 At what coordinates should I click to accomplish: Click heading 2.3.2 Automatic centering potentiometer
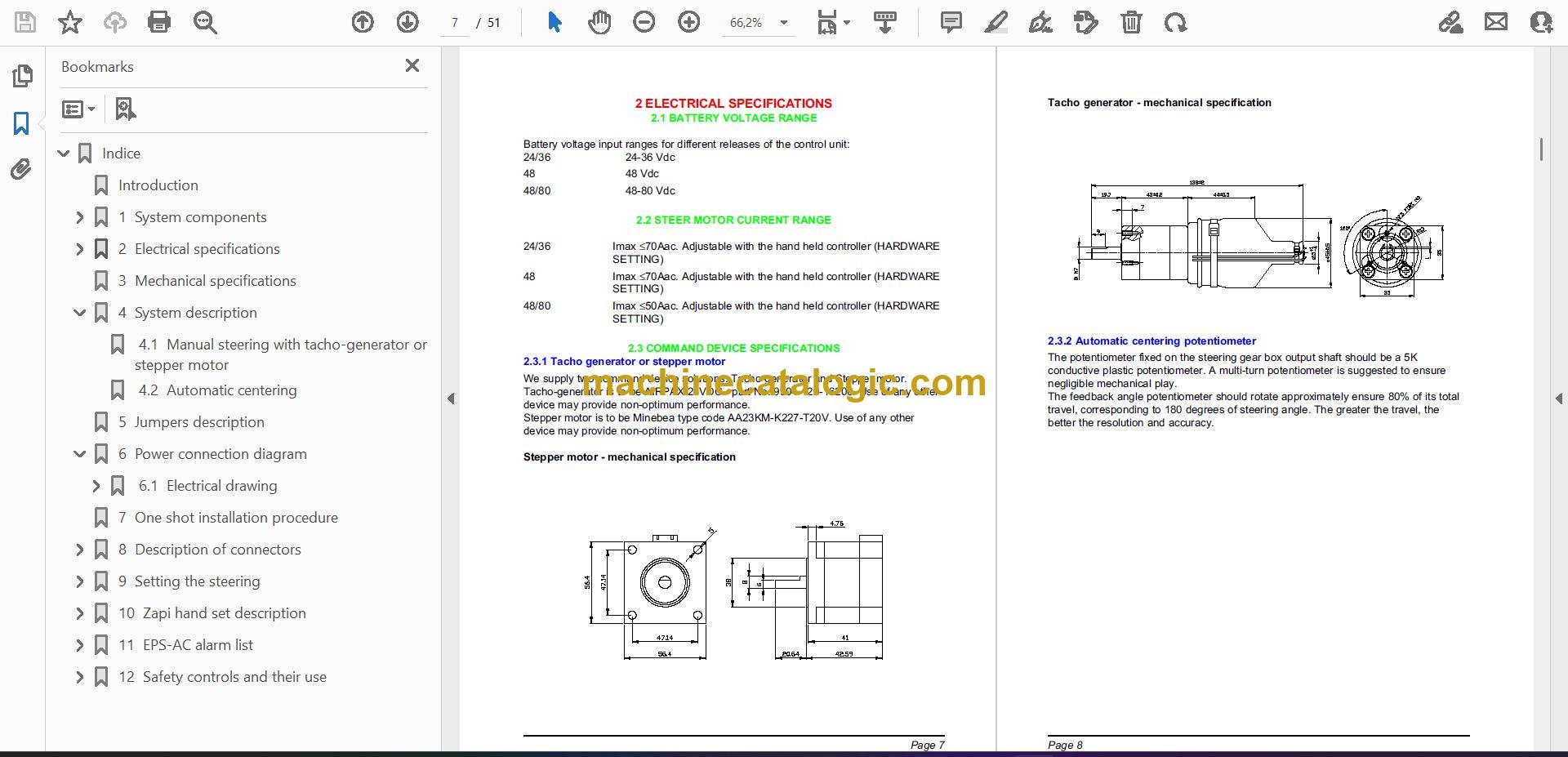click(x=1151, y=341)
